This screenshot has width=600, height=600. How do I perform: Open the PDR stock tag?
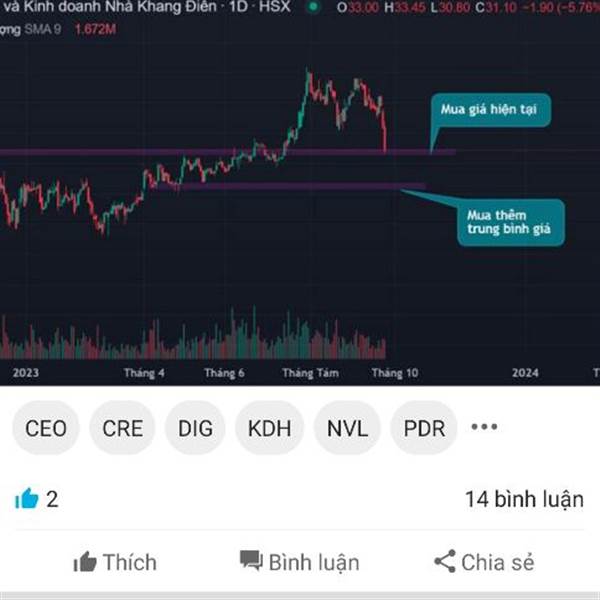[424, 428]
